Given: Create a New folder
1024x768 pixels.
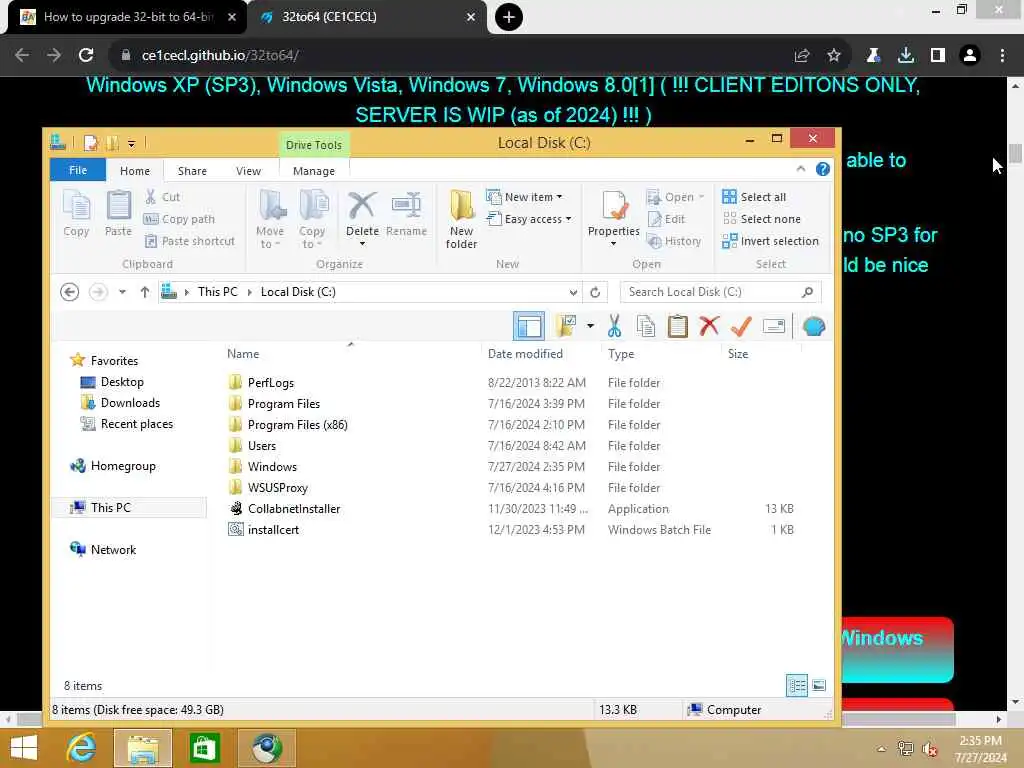Looking at the screenshot, I should [x=462, y=219].
